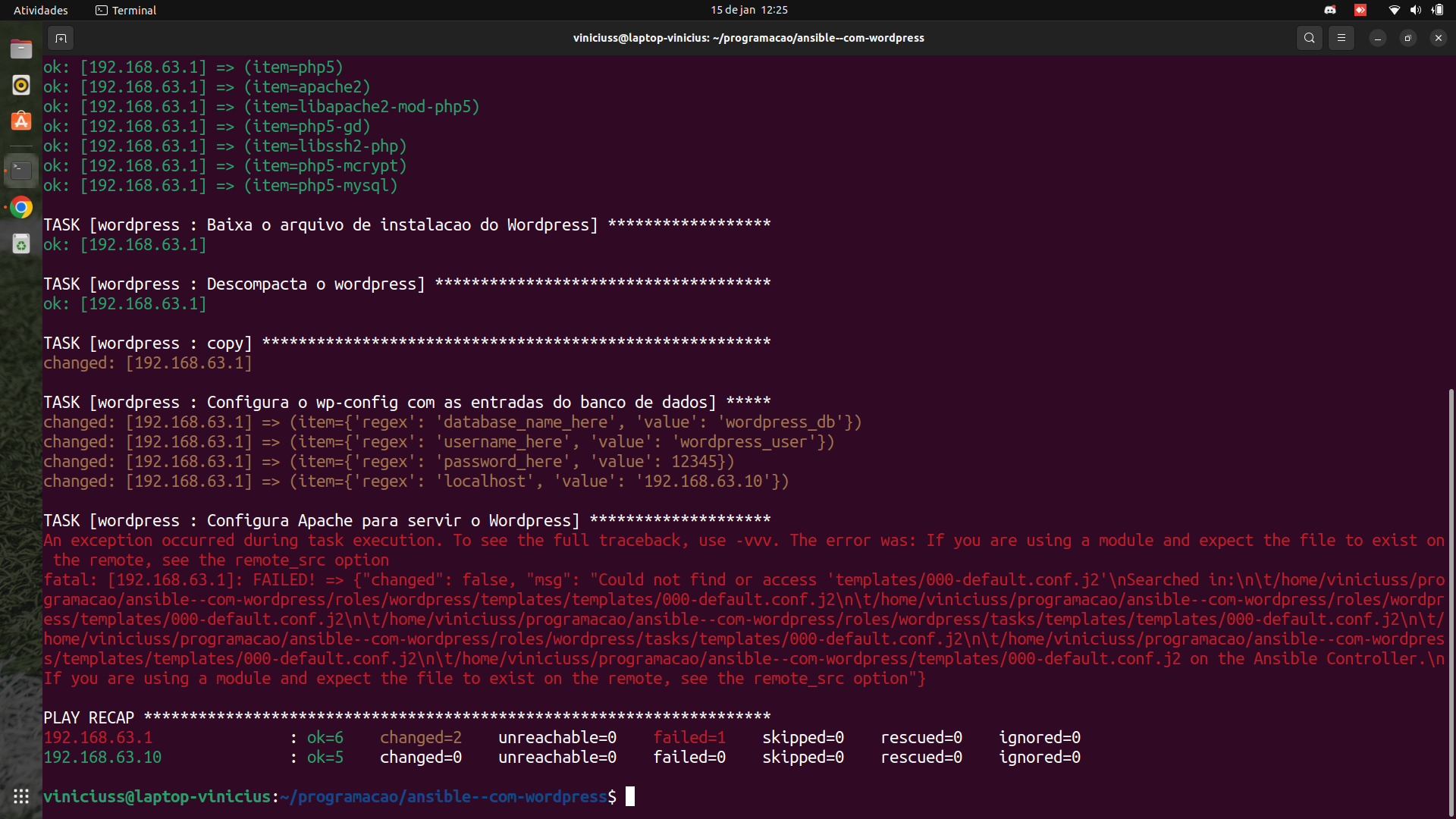Image resolution: width=1456 pixels, height=819 pixels.
Task: Open Ubuntu Software from the dock
Action: coord(21,121)
